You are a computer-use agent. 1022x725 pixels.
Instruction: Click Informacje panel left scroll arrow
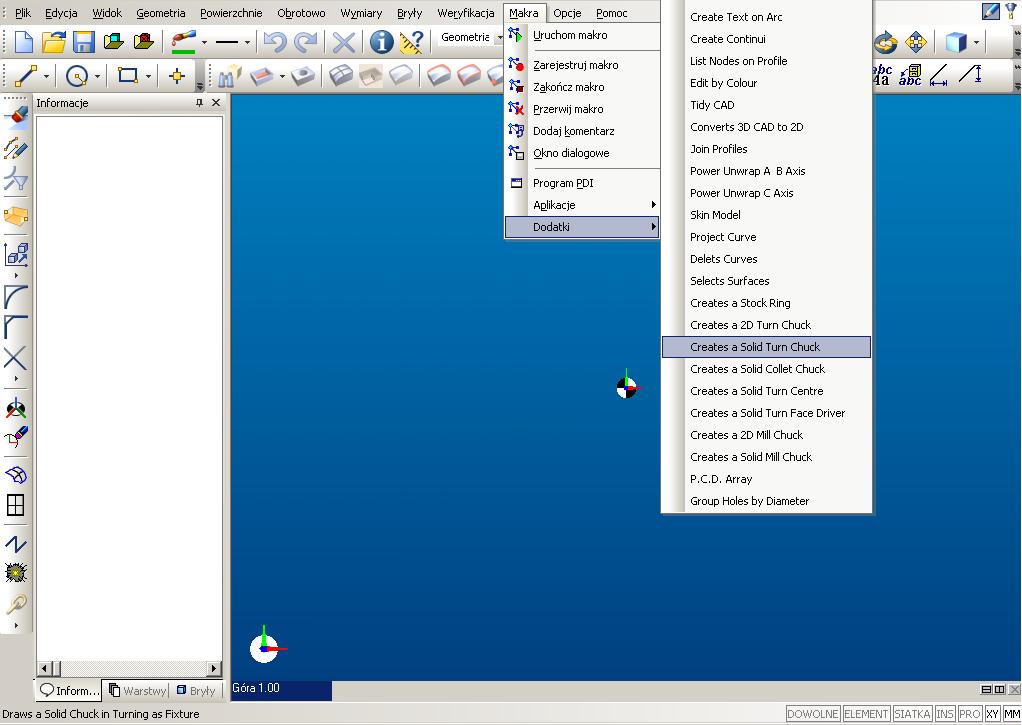(44, 668)
